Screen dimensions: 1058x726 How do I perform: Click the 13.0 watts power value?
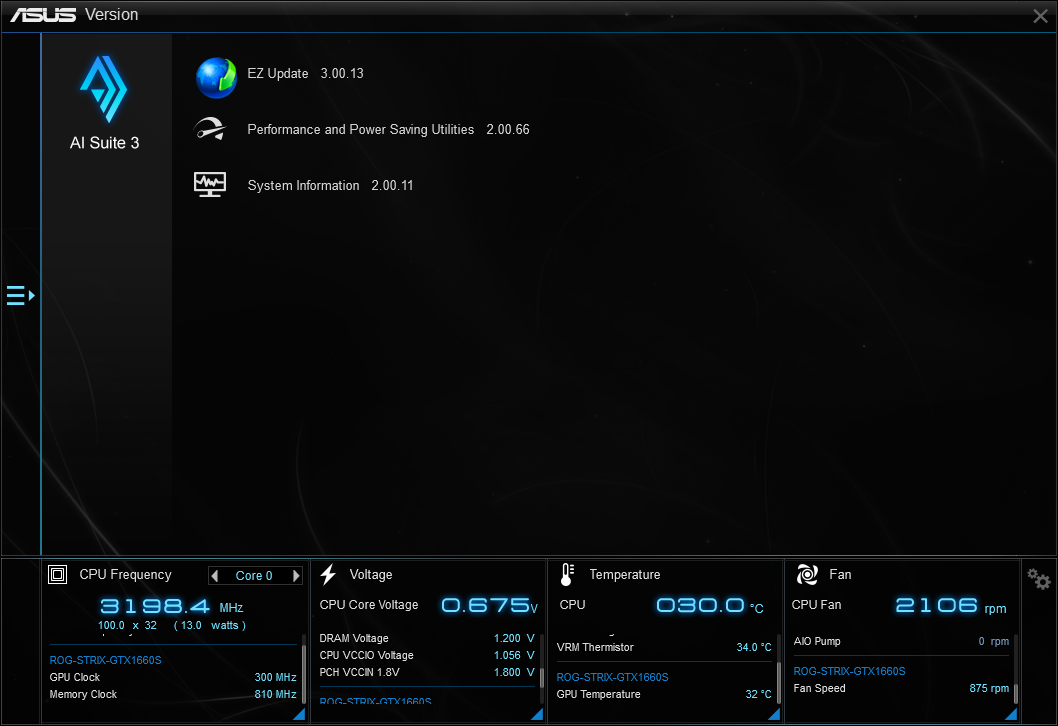point(210,625)
